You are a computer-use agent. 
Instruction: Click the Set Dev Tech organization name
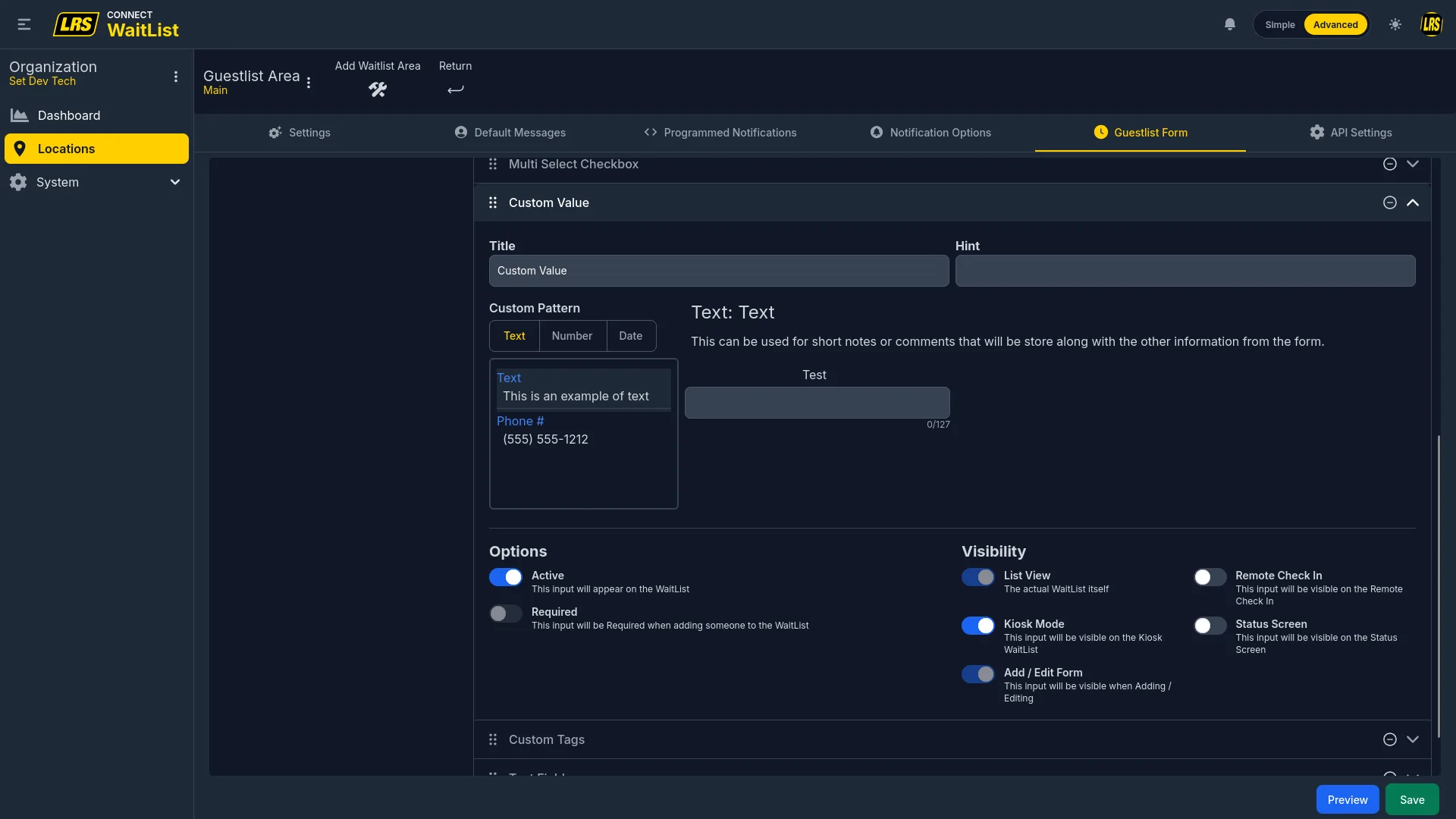click(x=42, y=81)
